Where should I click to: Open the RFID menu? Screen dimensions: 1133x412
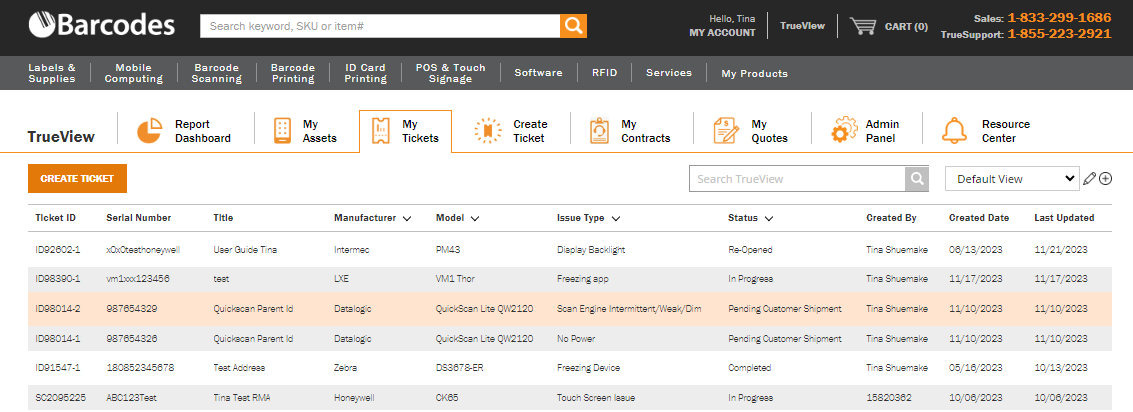[x=605, y=73]
